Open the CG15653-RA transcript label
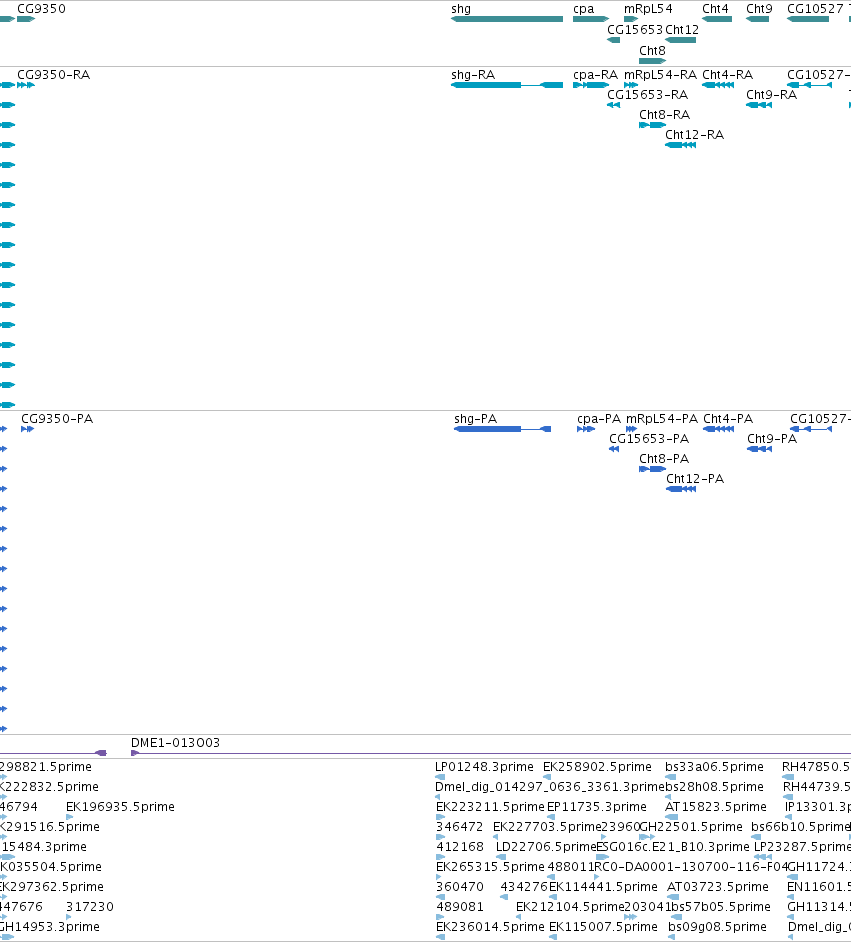Viewport: 851px width, 942px height. [648, 95]
